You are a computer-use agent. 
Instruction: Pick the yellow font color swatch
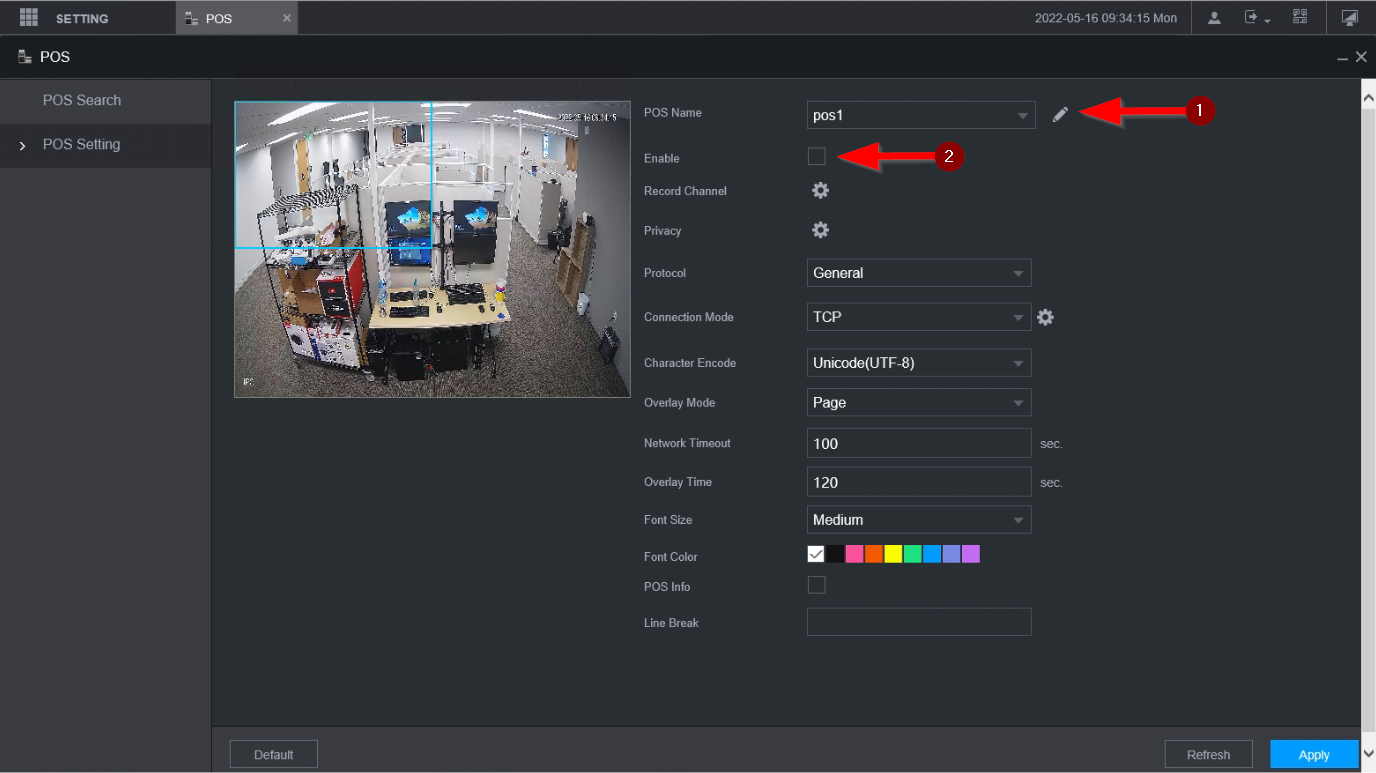tap(893, 554)
